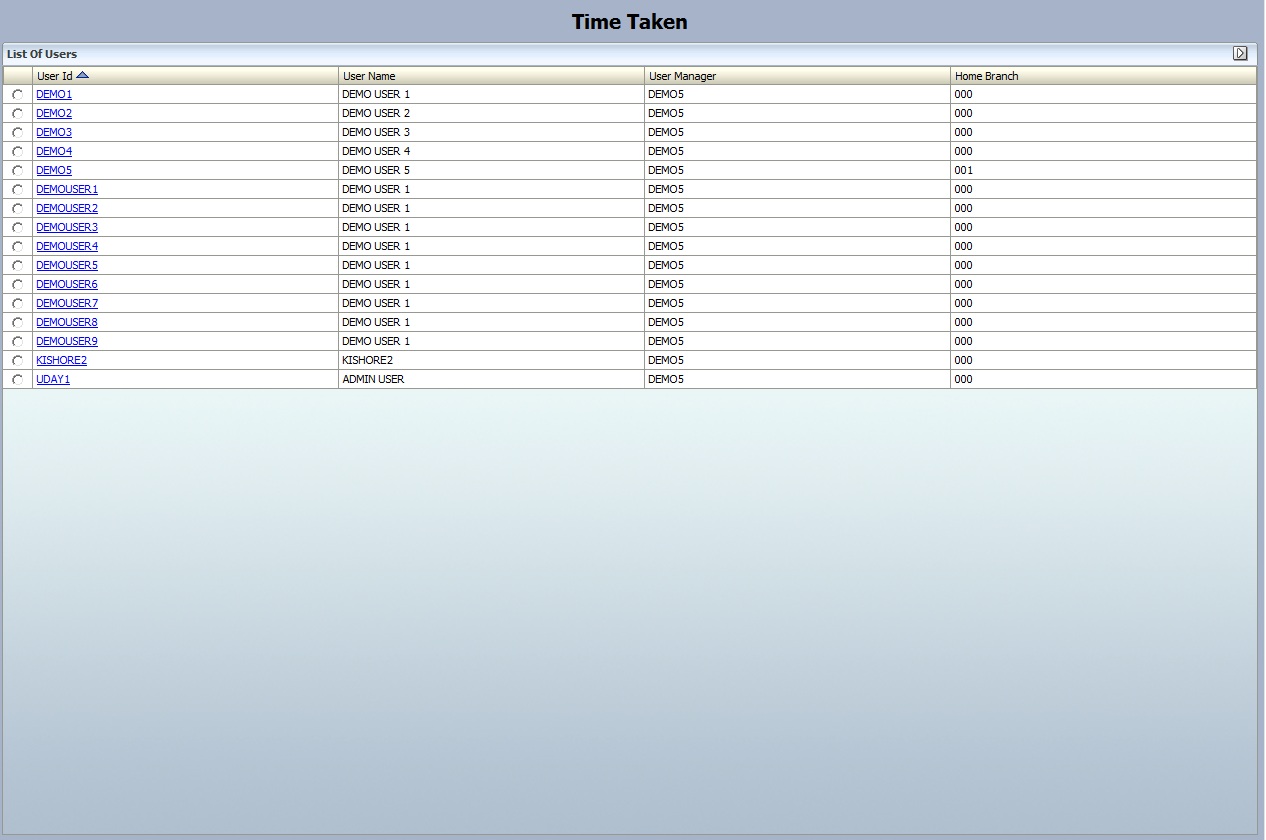Click the "001" home branch cell
The image size is (1266, 840).
[1104, 170]
